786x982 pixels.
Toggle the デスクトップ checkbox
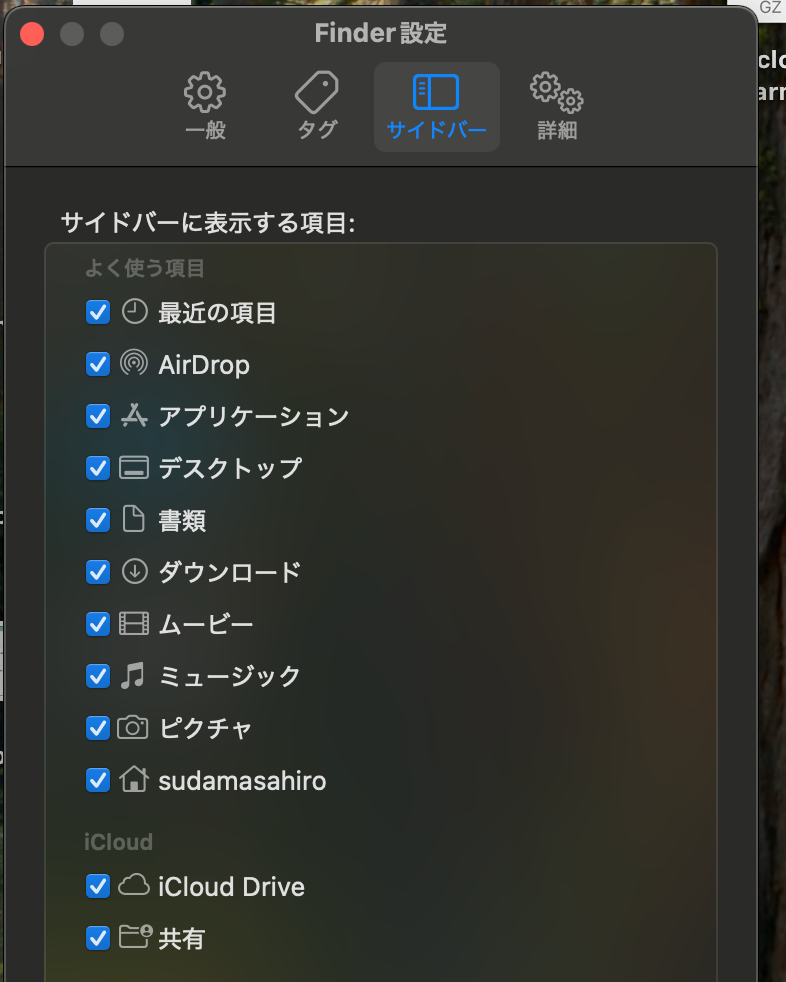(98, 468)
